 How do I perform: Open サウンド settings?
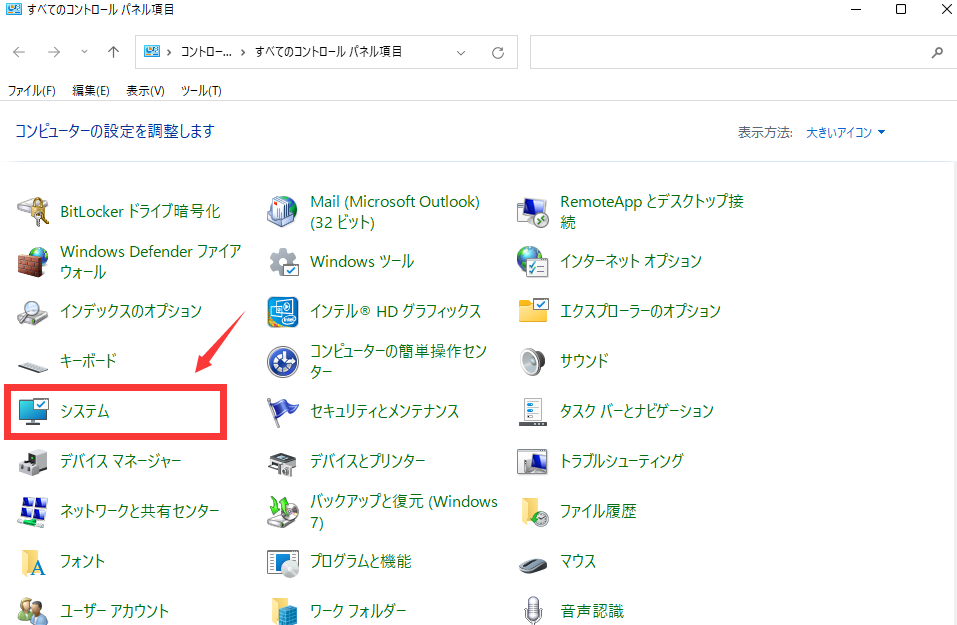click(585, 361)
